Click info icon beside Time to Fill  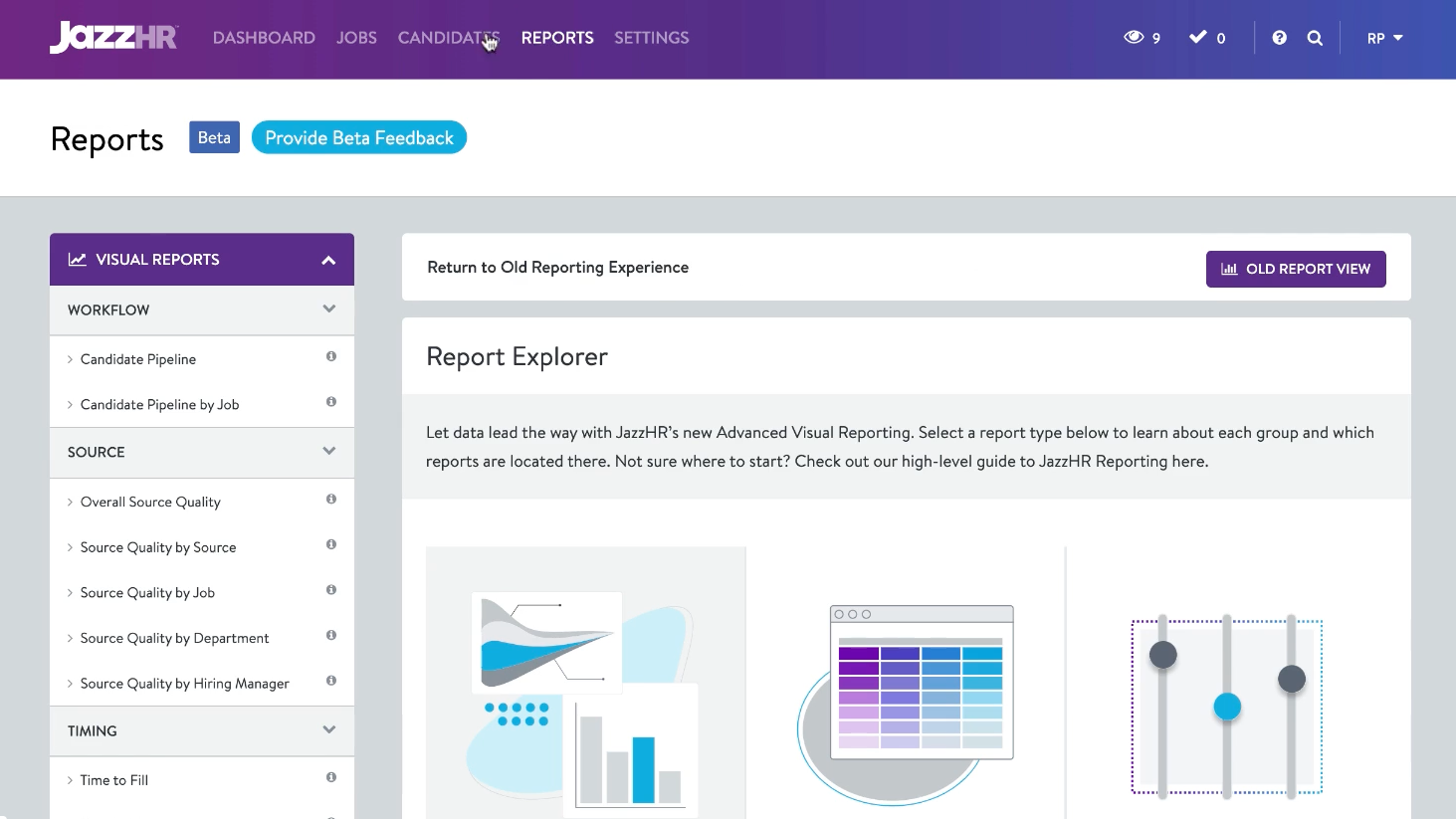pos(331,777)
